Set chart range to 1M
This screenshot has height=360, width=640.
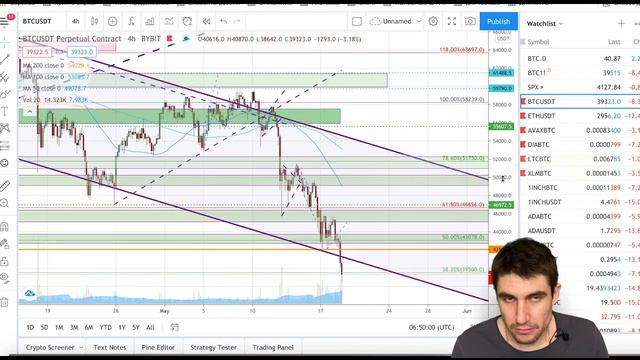59,327
